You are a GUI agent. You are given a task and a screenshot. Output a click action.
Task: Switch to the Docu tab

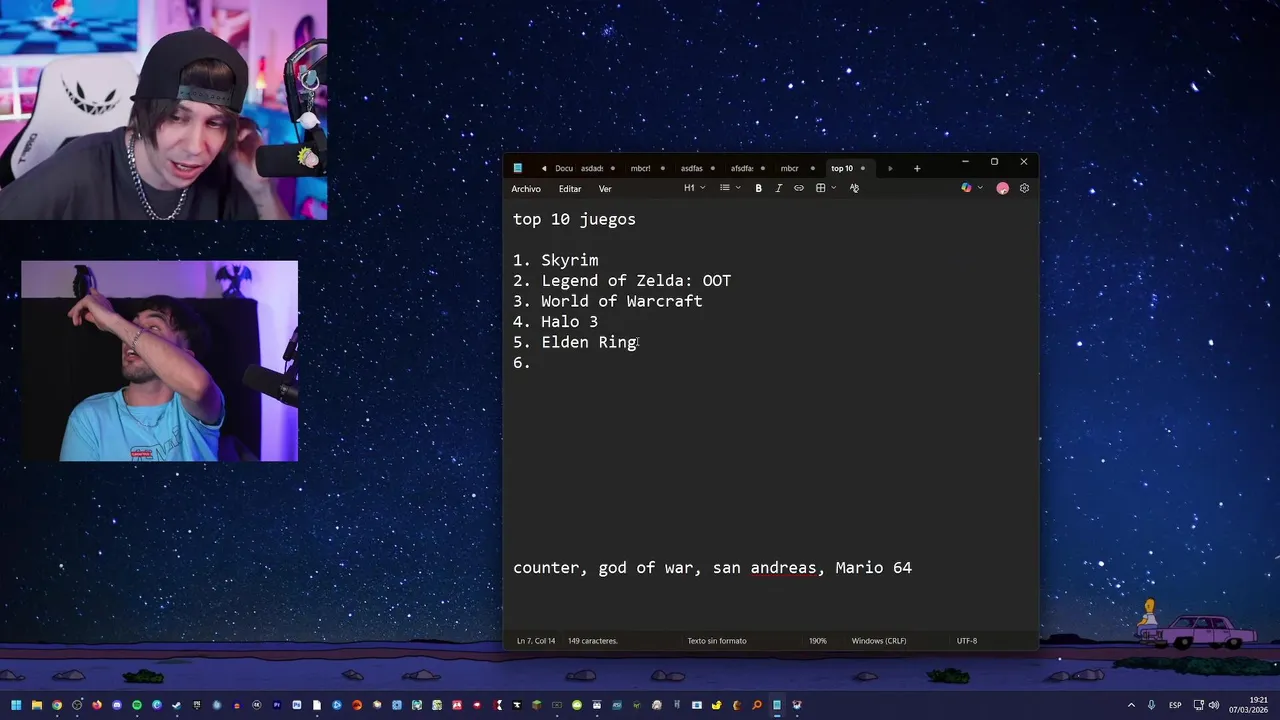[564, 168]
